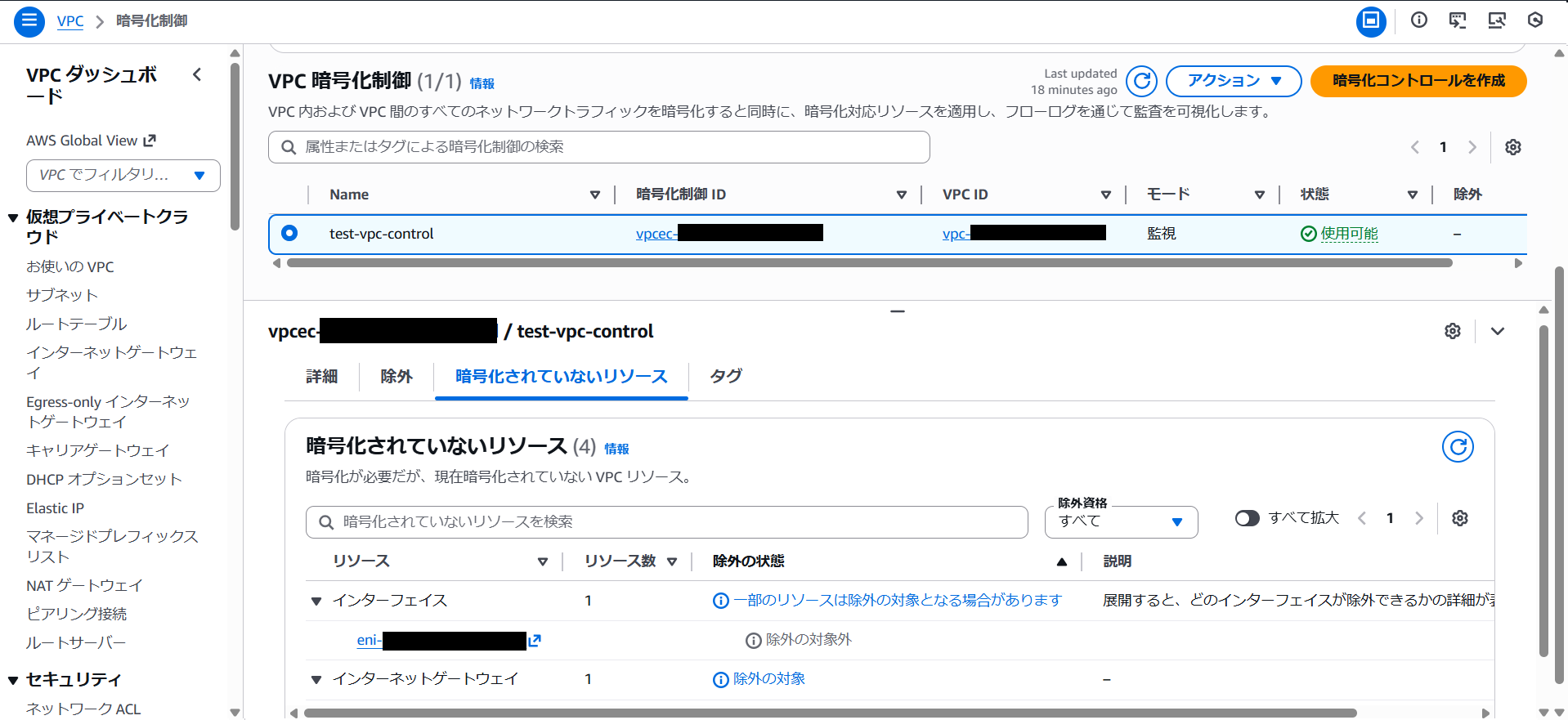
Task: Open detail panel preferences gear
Action: tap(1453, 331)
